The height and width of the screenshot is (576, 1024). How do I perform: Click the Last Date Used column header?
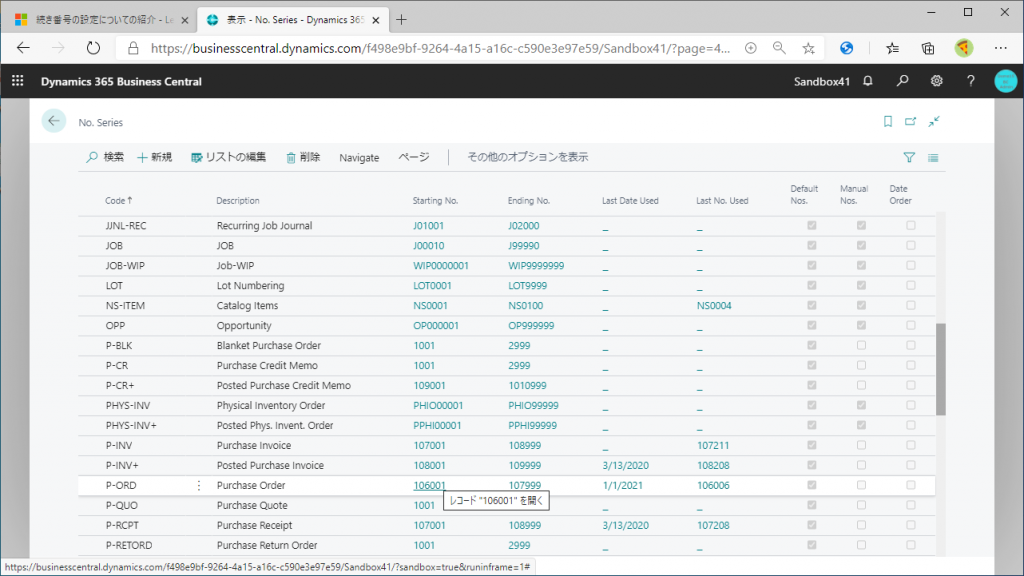630,200
